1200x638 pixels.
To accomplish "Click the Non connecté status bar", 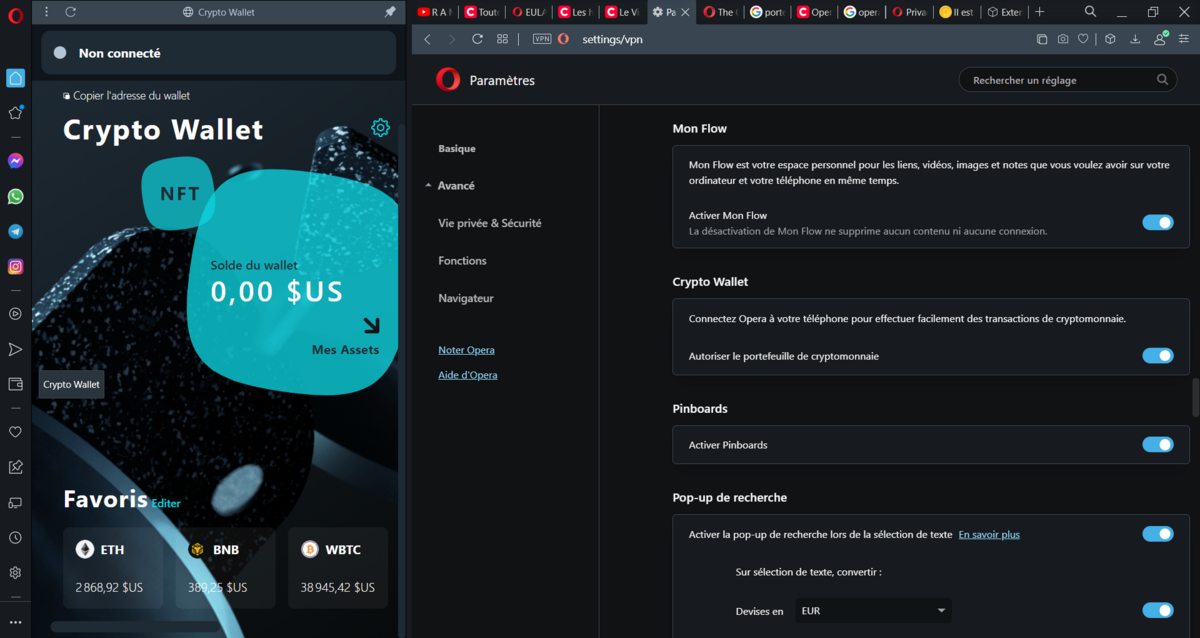I will click(219, 53).
